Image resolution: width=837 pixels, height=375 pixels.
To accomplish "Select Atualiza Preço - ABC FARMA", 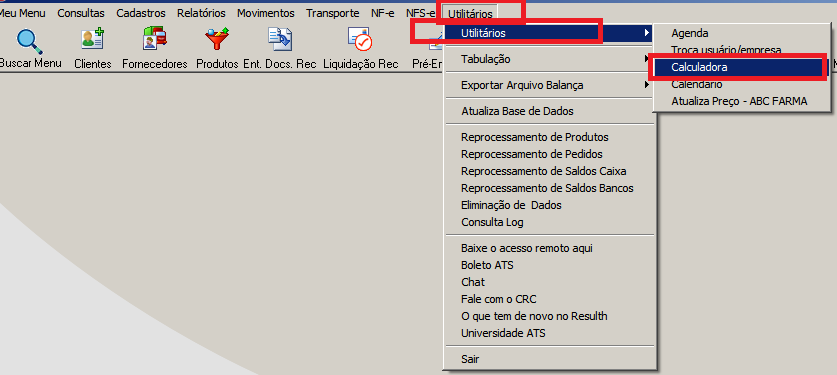I will [x=739, y=101].
